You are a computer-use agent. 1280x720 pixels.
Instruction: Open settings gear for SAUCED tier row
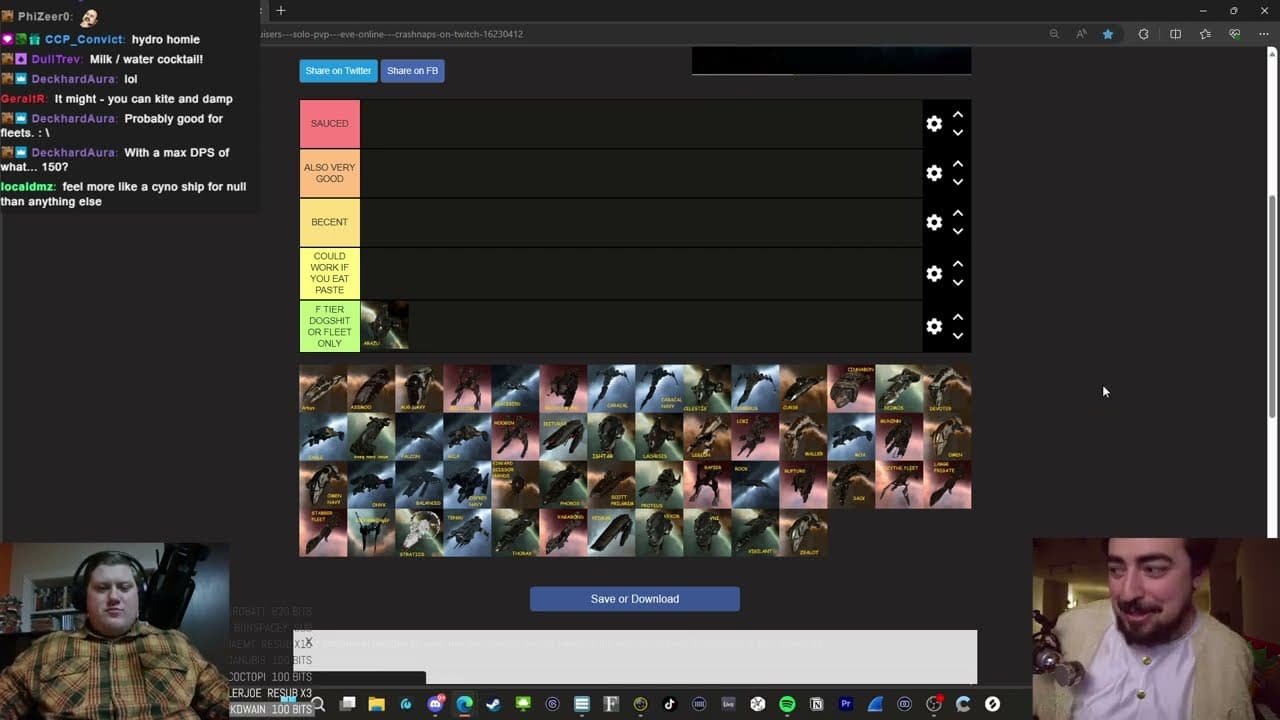click(934, 124)
